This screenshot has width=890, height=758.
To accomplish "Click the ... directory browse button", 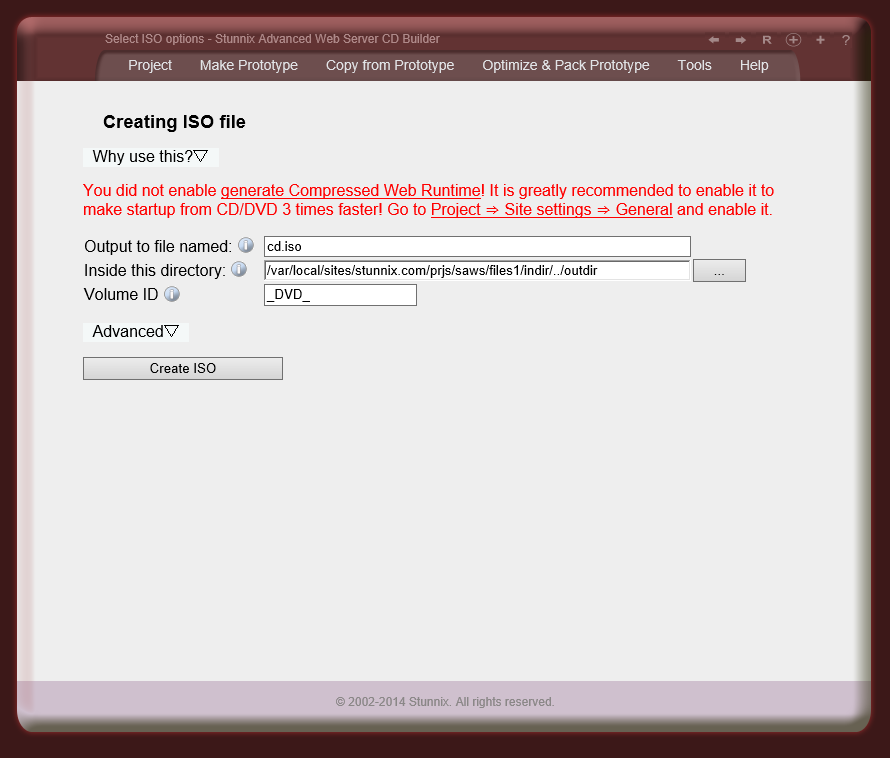I will pos(719,270).
